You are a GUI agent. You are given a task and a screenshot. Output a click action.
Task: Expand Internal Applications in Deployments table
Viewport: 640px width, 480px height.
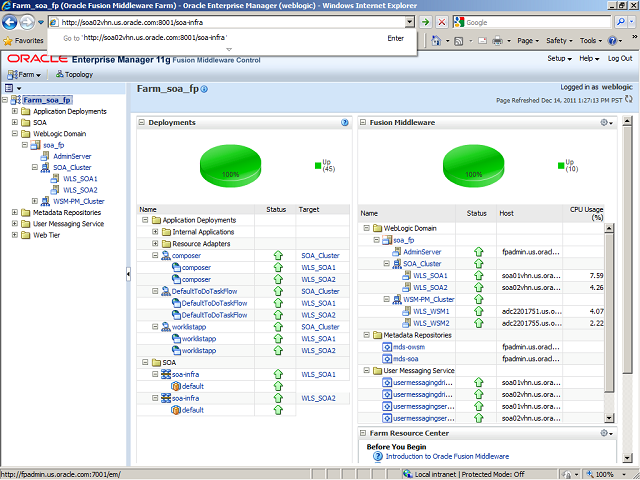click(x=155, y=231)
